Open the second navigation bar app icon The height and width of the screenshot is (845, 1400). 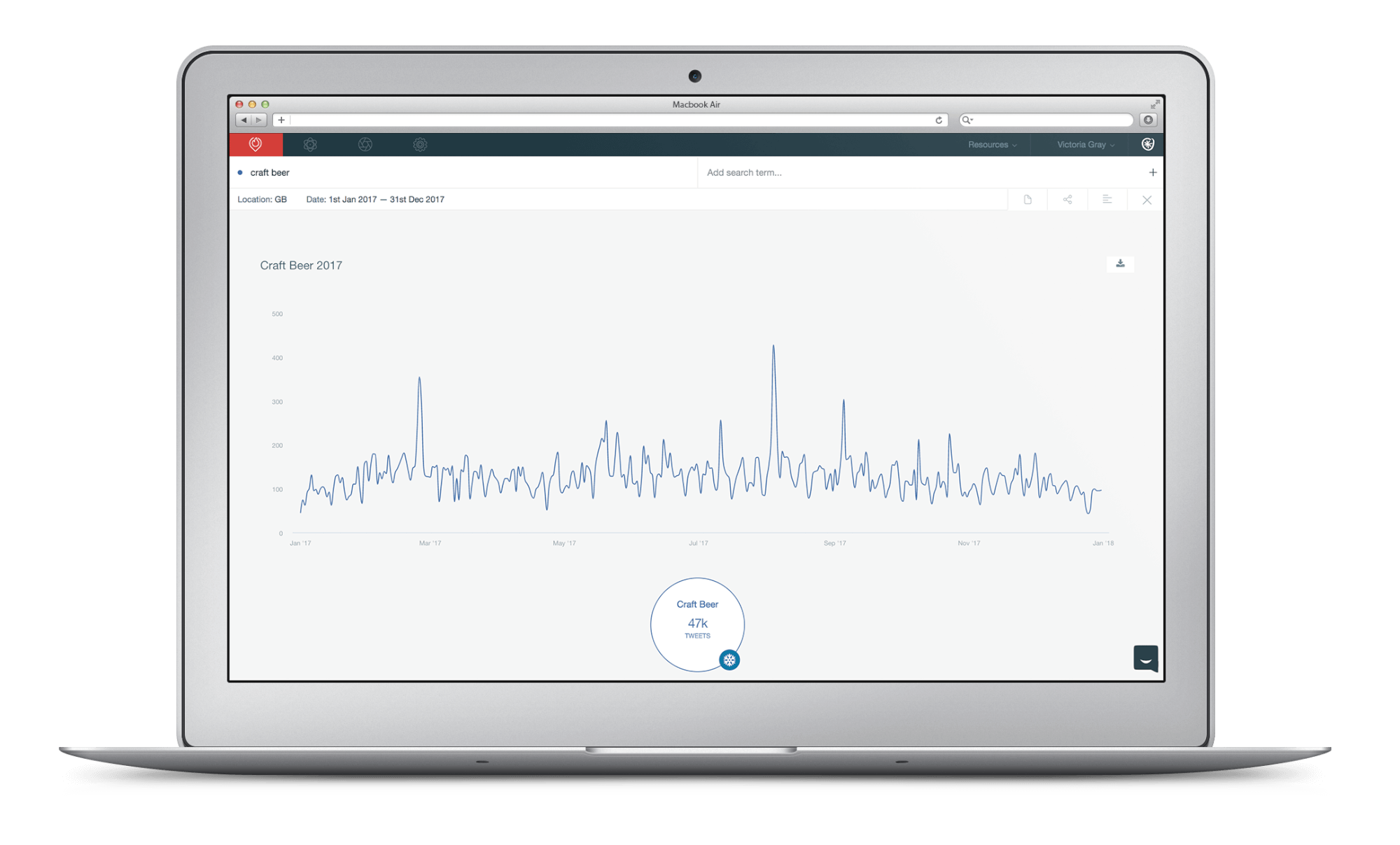coord(310,144)
